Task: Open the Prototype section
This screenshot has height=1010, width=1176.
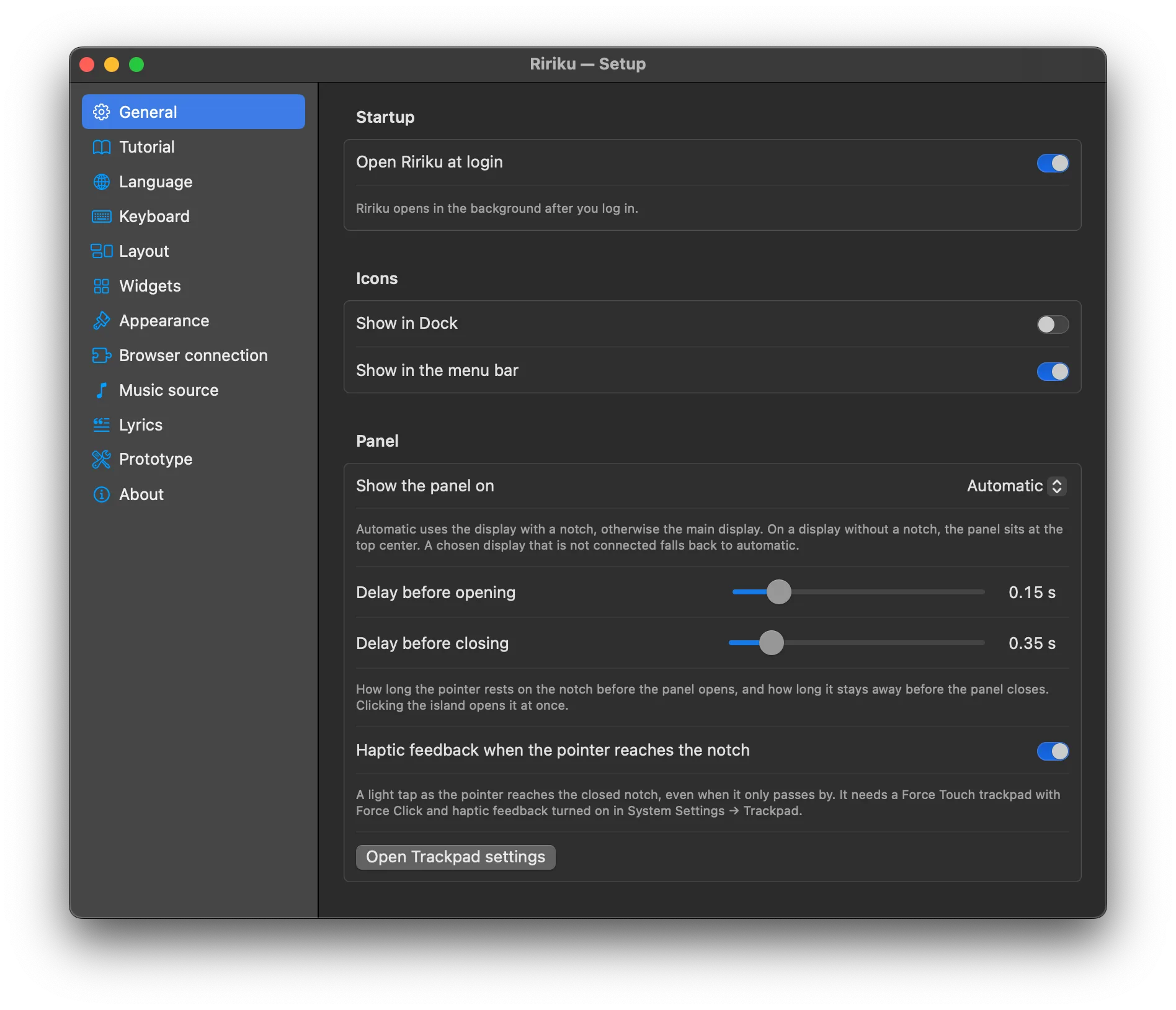Action: (x=194, y=459)
